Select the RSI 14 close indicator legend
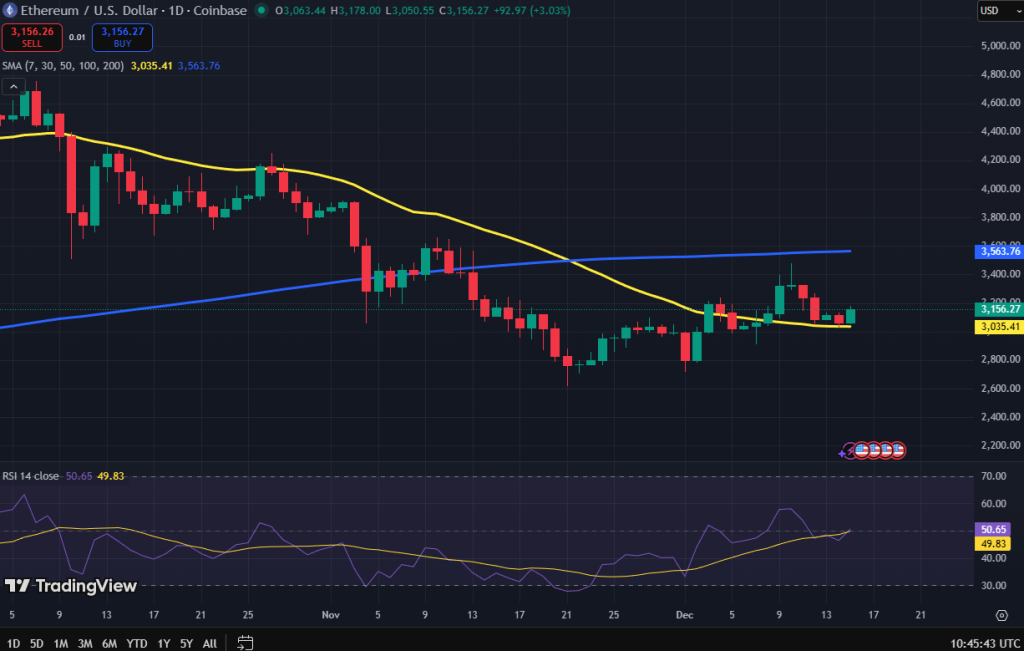The image size is (1024, 651). coord(30,476)
